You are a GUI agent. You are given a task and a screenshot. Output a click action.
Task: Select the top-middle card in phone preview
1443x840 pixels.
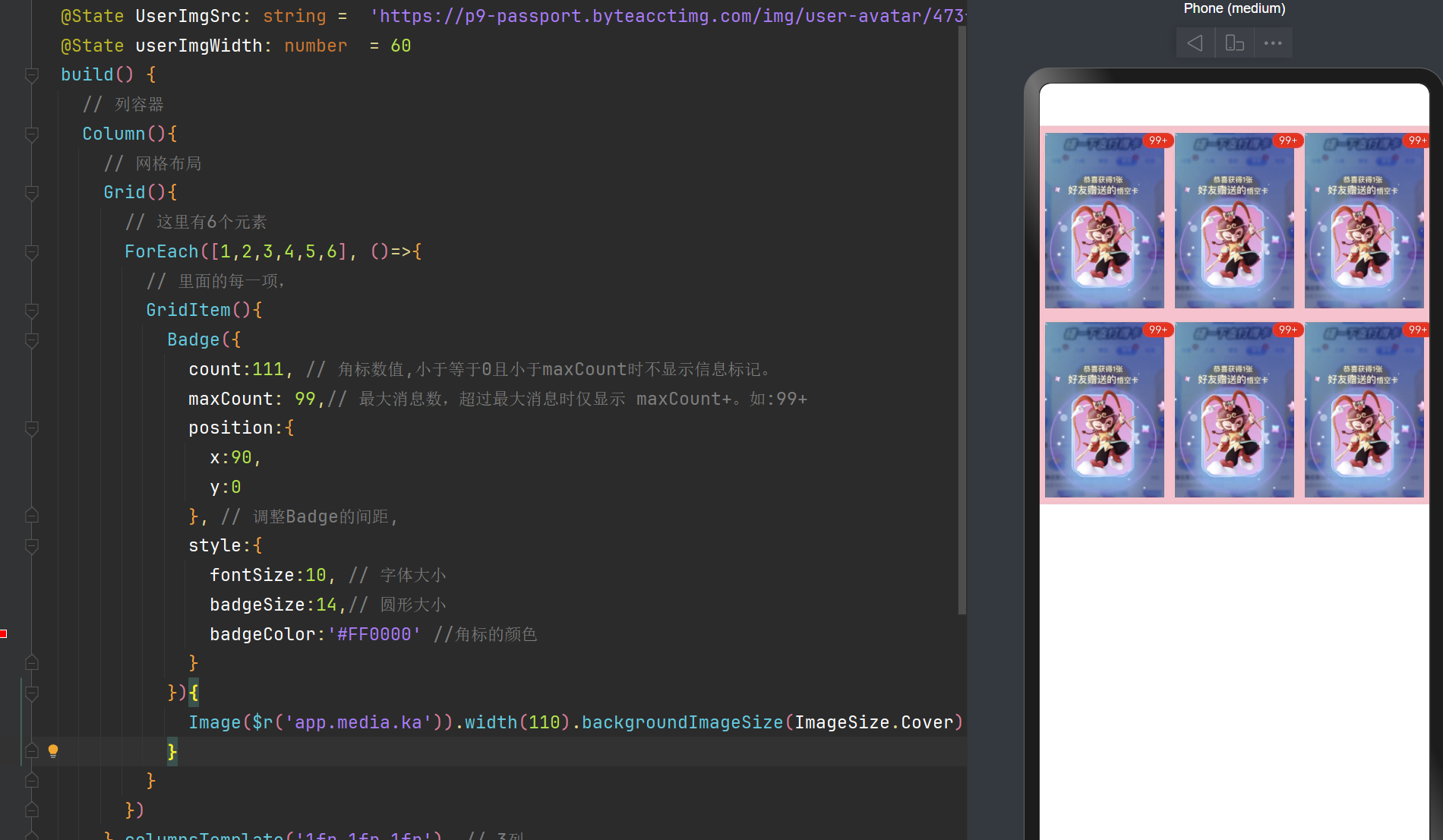point(1234,221)
